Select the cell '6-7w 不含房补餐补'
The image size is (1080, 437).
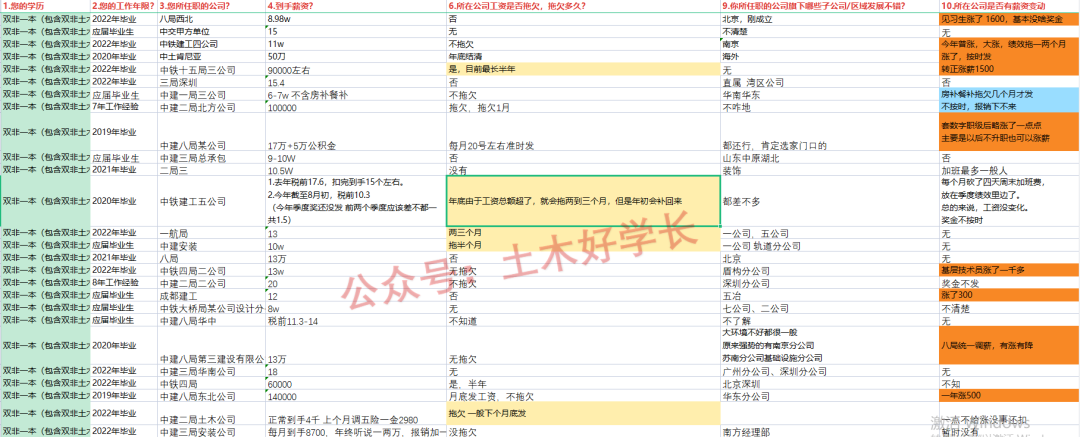(355, 94)
